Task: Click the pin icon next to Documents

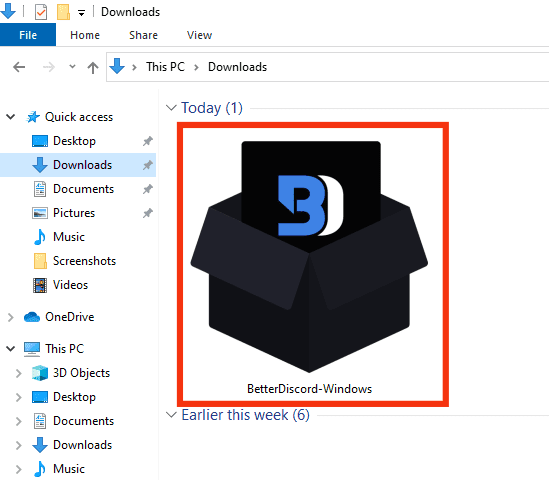Action: [147, 189]
